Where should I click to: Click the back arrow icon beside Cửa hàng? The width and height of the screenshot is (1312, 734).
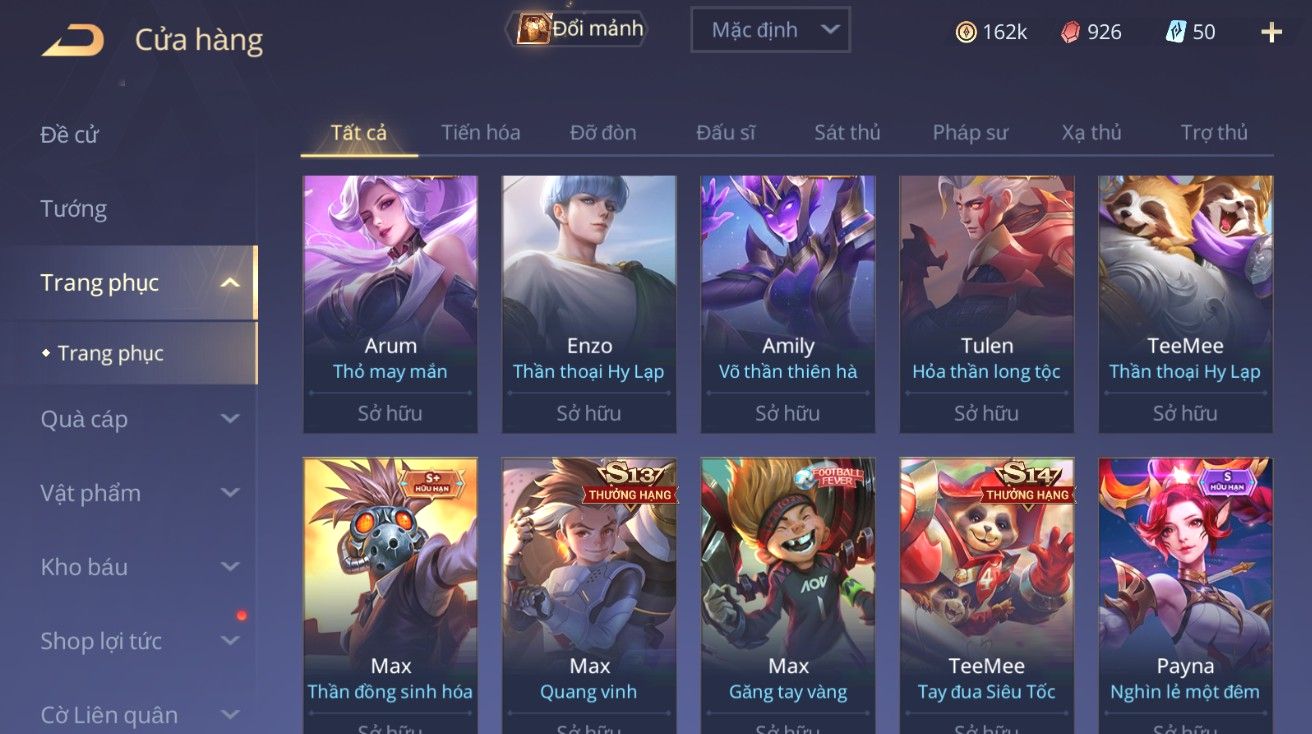pyautogui.click(x=72, y=41)
